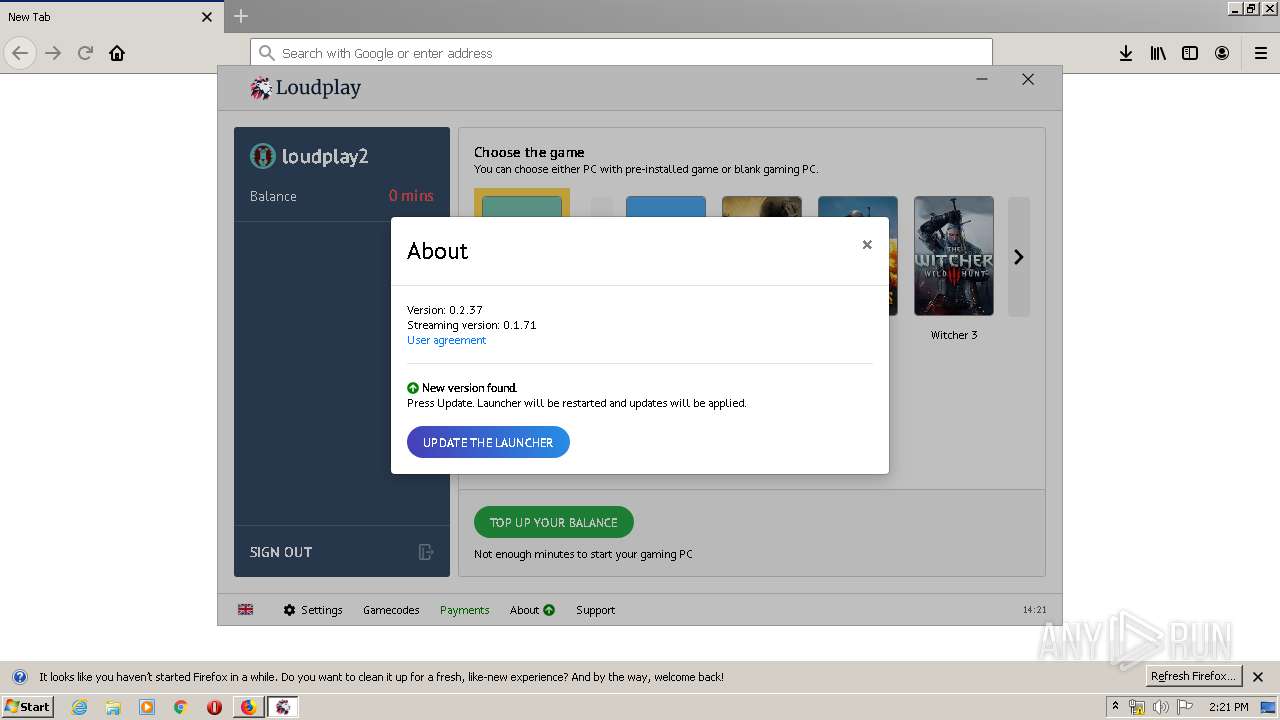Open Payments in the footer
The image size is (1280, 720).
pos(465,610)
